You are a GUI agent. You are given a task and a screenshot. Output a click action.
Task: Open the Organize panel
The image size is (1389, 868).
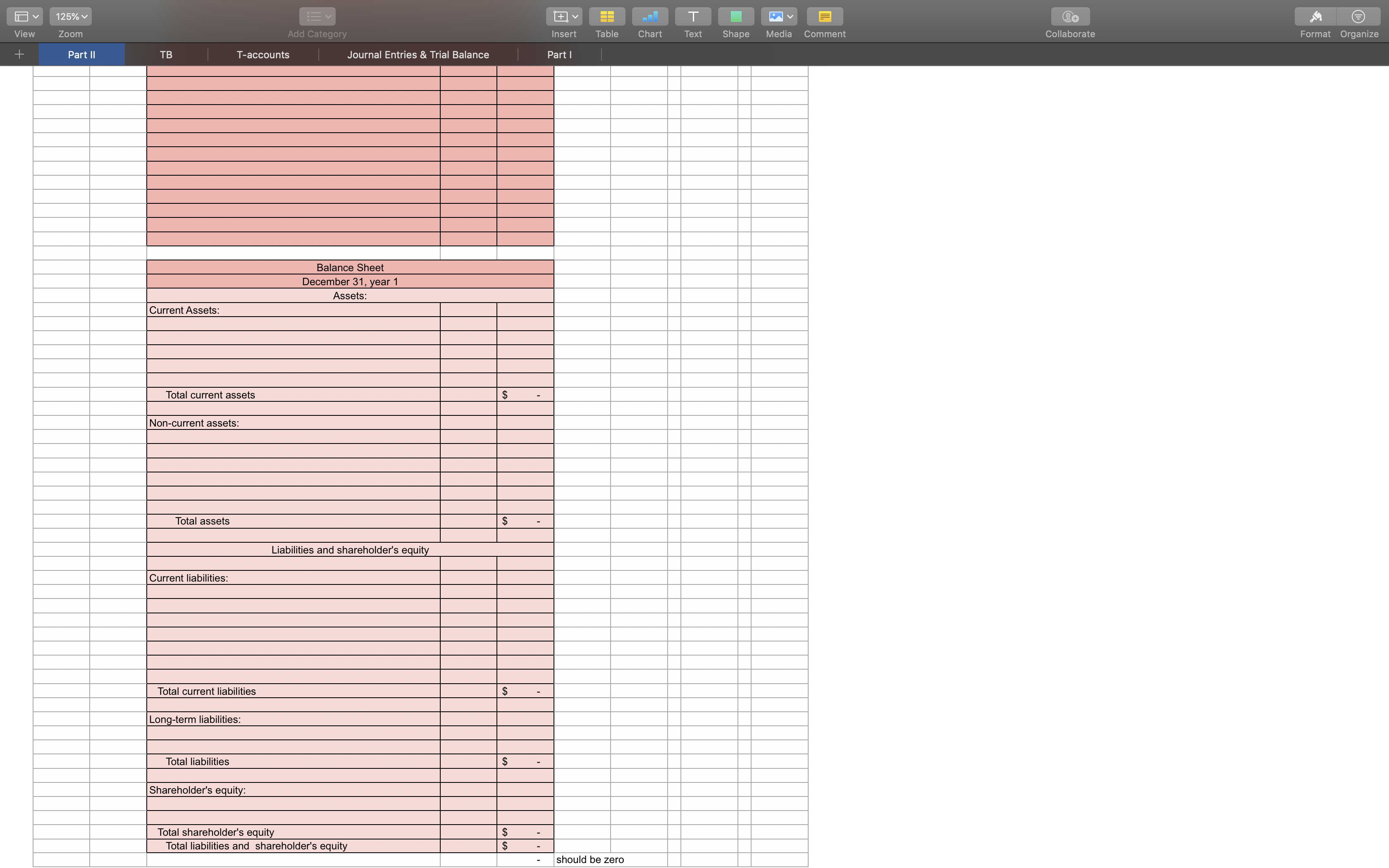(x=1358, y=17)
